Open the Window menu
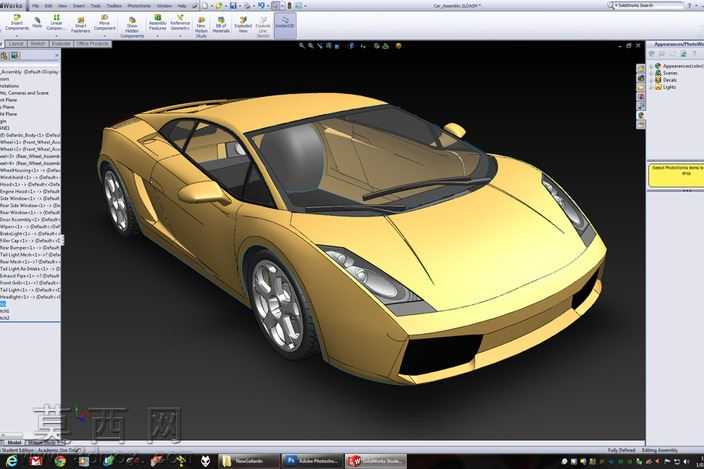The width and height of the screenshot is (704, 469). (164, 6)
